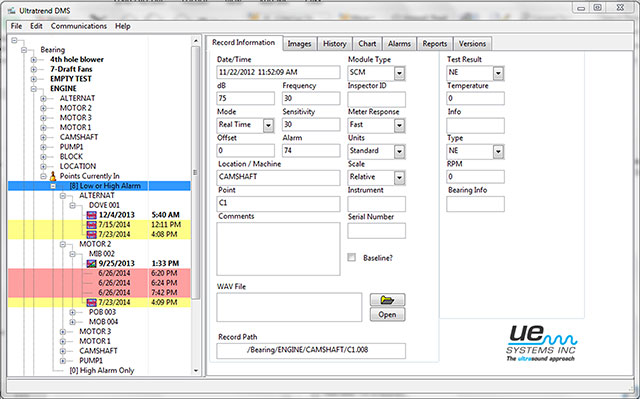Click the Frequency field showing 30
640x399 pixels.
click(311, 98)
